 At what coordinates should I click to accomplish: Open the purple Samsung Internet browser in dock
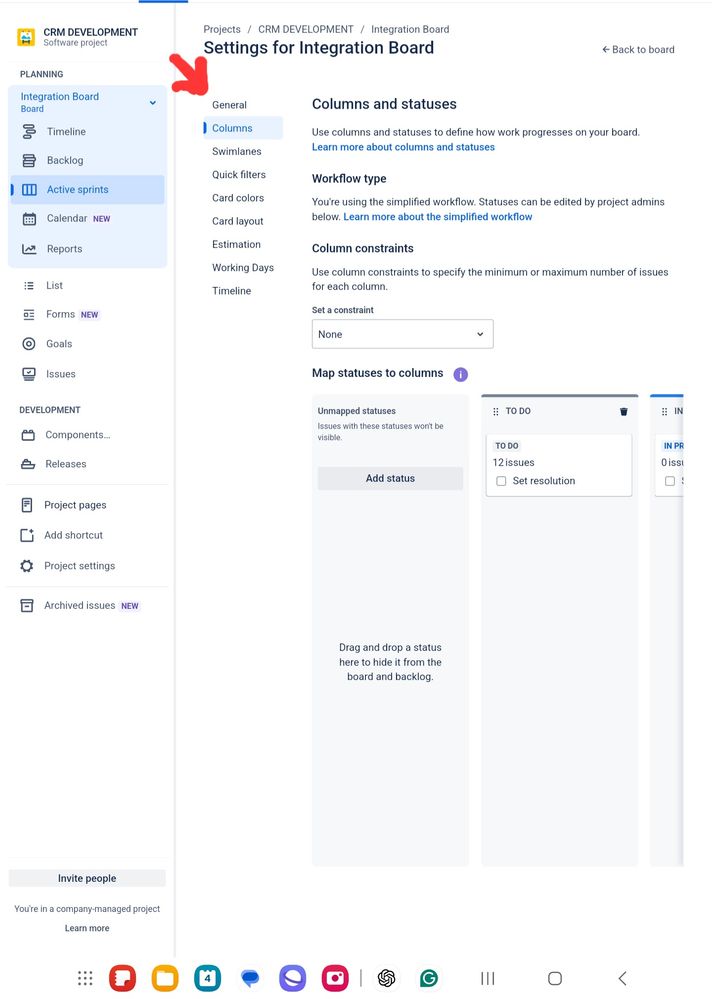coord(292,978)
